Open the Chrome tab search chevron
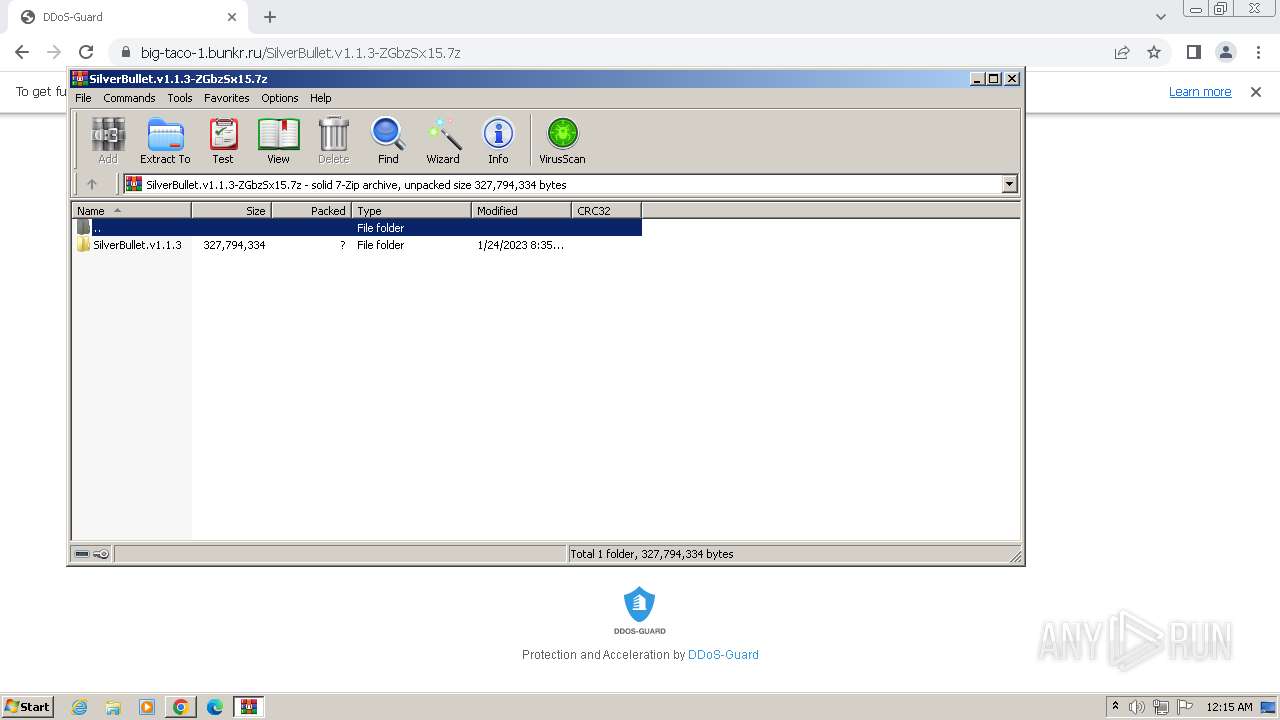 (x=1161, y=17)
